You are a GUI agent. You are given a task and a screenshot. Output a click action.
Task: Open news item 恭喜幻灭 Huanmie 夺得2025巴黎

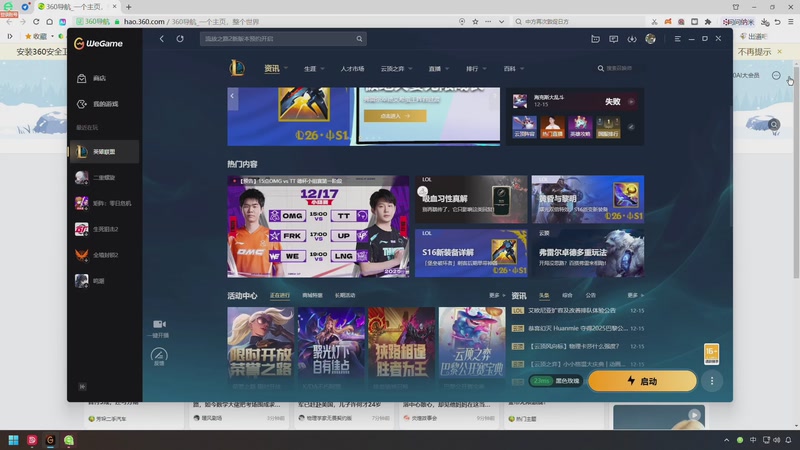(578, 329)
